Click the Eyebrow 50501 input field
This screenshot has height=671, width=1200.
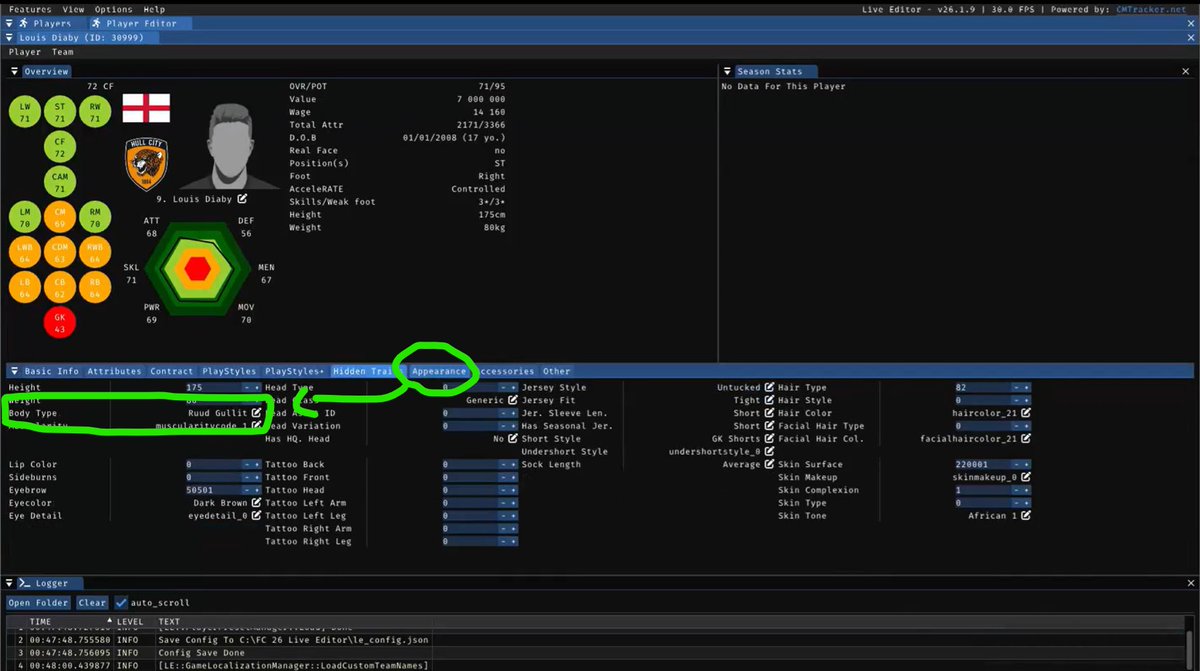[212, 490]
